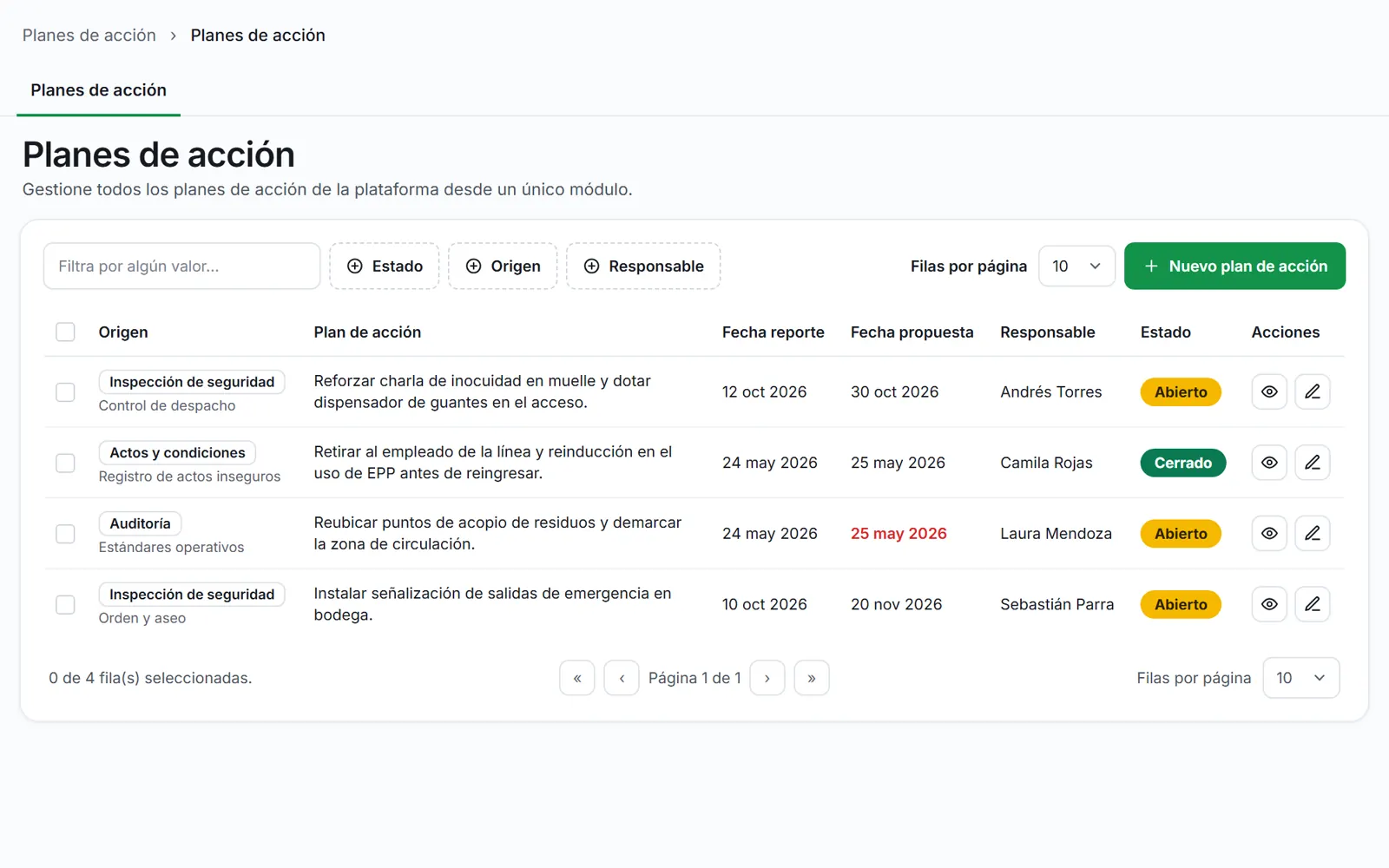1389x868 pixels.
Task: Edit the Laura Mendoza action plan
Action: tap(1313, 534)
